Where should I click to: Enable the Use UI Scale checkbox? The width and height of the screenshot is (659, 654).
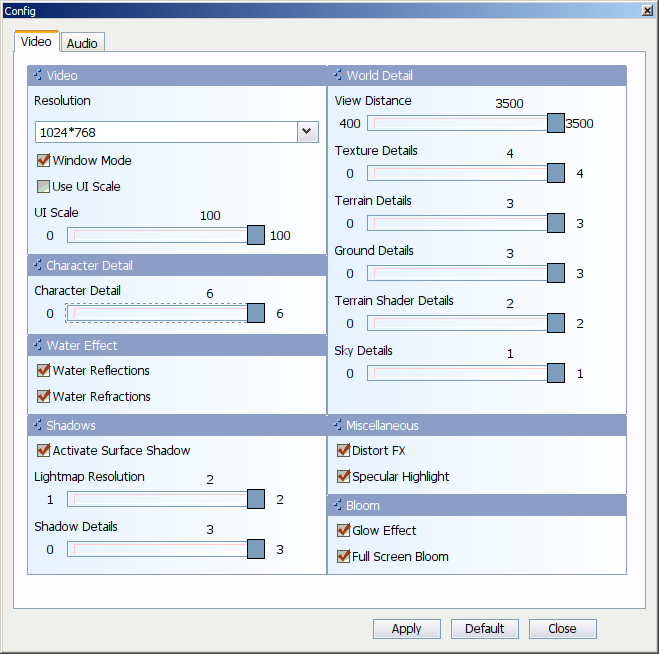click(x=43, y=186)
